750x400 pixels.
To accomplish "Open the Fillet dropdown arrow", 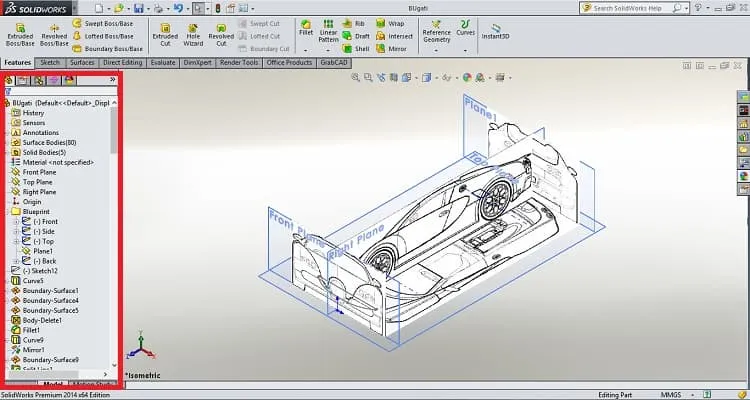I will 306,50.
